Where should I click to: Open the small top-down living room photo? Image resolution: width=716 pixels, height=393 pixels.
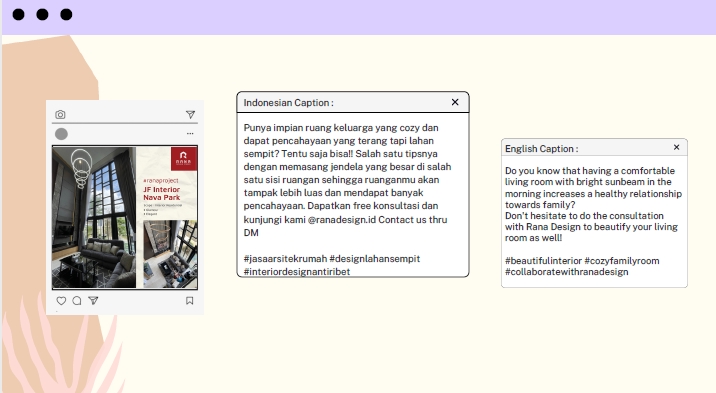pyautogui.click(x=170, y=254)
